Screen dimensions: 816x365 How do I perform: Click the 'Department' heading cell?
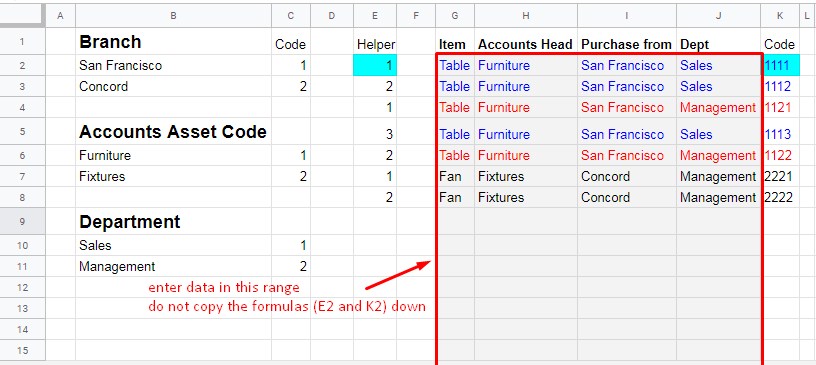pos(173,221)
